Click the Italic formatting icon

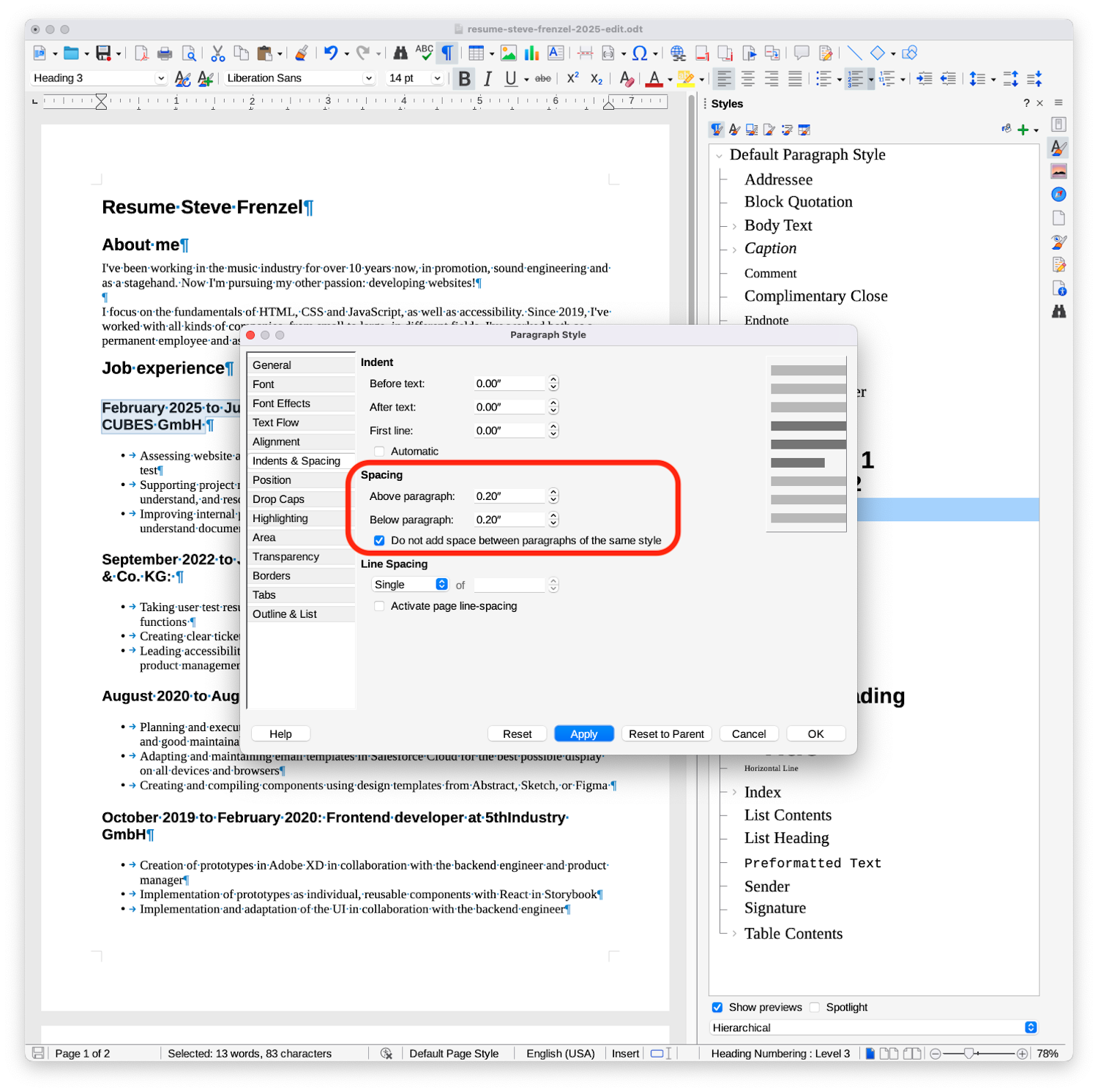tap(488, 79)
